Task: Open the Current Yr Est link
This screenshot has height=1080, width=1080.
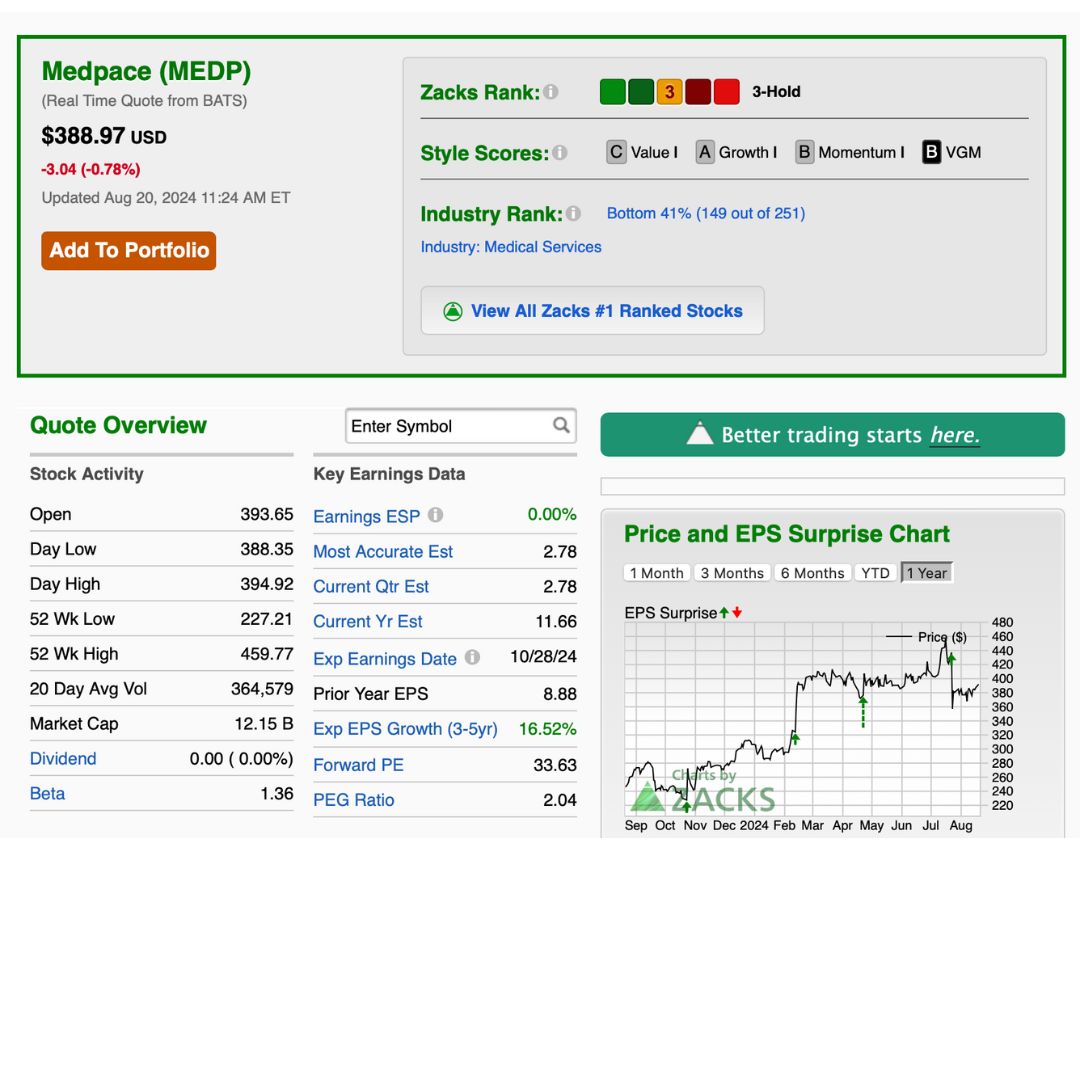Action: [368, 621]
